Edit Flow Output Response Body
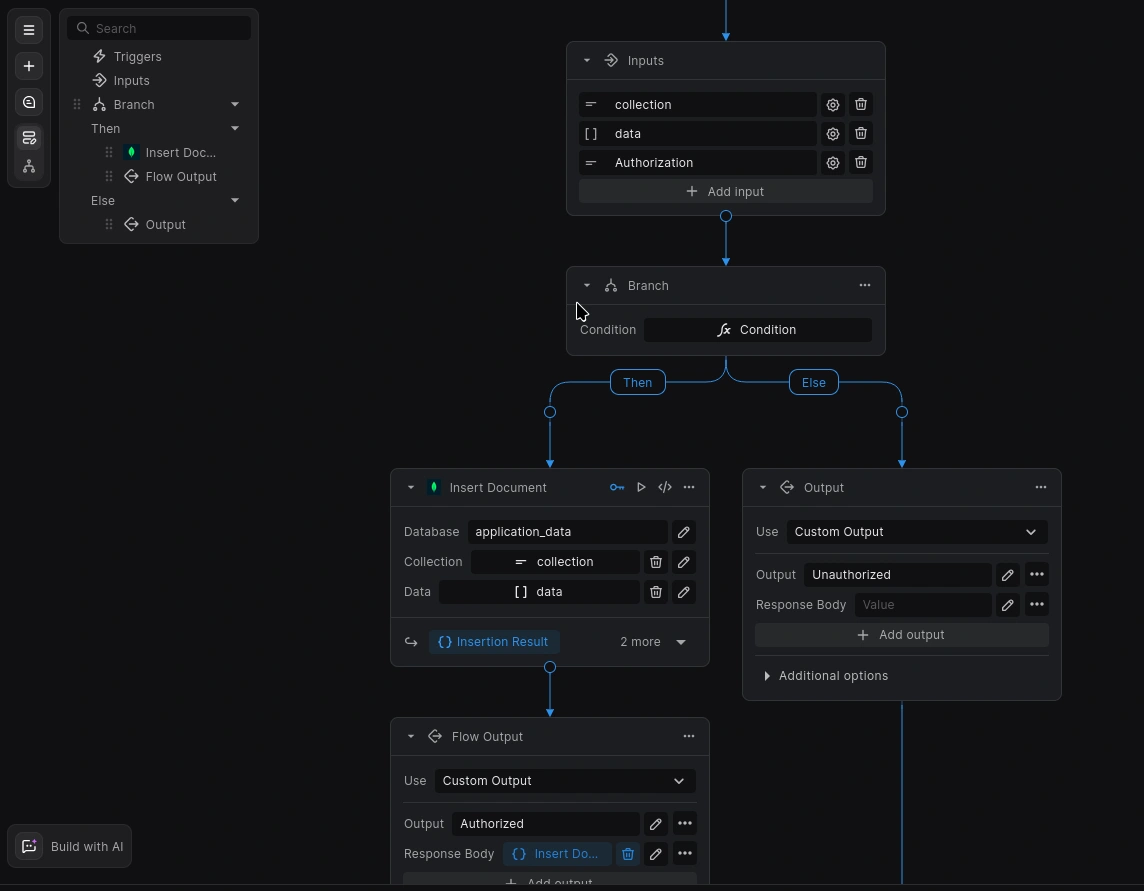The image size is (1144, 891). pos(656,854)
